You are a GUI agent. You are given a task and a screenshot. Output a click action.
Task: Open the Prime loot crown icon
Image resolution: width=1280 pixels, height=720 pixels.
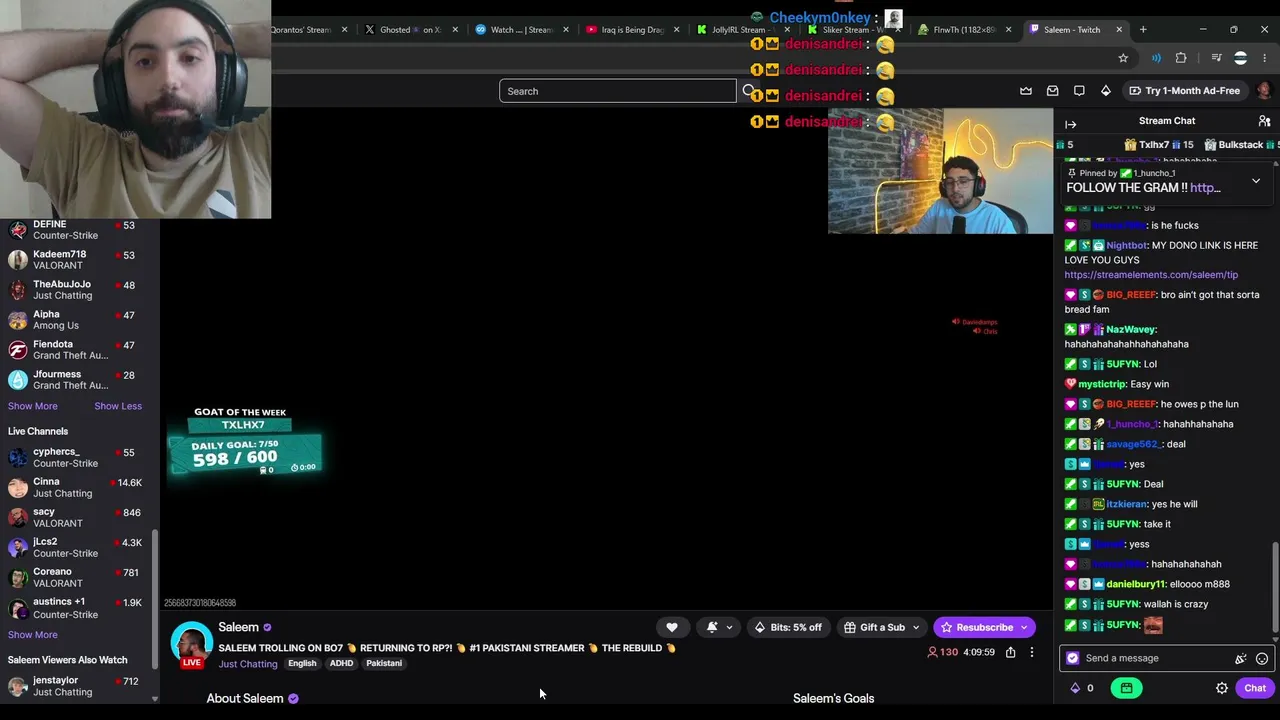tap(1026, 91)
